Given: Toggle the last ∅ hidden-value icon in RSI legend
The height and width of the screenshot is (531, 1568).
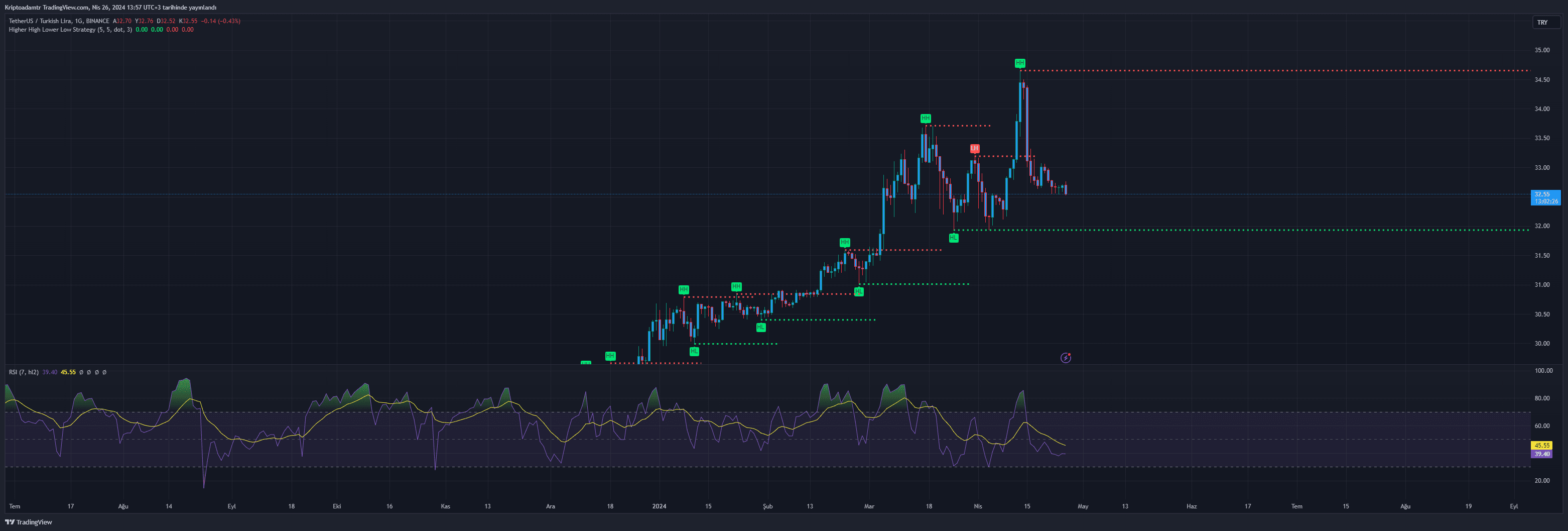Looking at the screenshot, I should pos(105,371).
